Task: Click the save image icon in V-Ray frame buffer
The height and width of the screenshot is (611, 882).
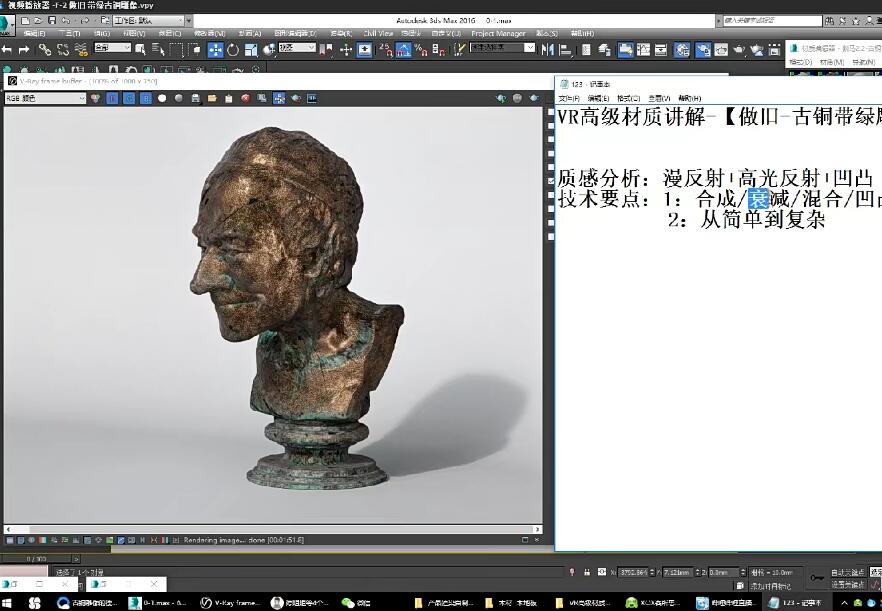Action: (x=196, y=99)
